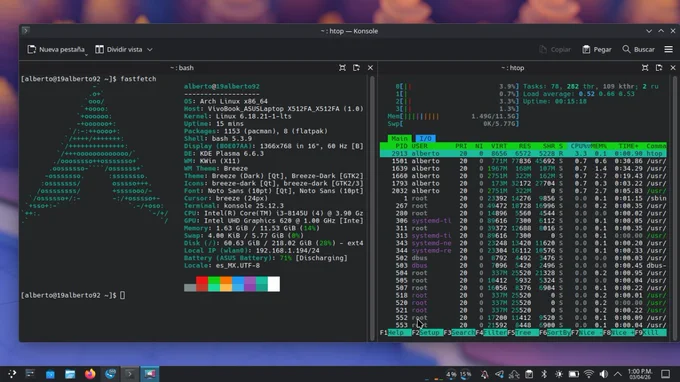Viewport: 680px width, 382px height.
Task: Open the KDE application launcher
Action: (12, 374)
